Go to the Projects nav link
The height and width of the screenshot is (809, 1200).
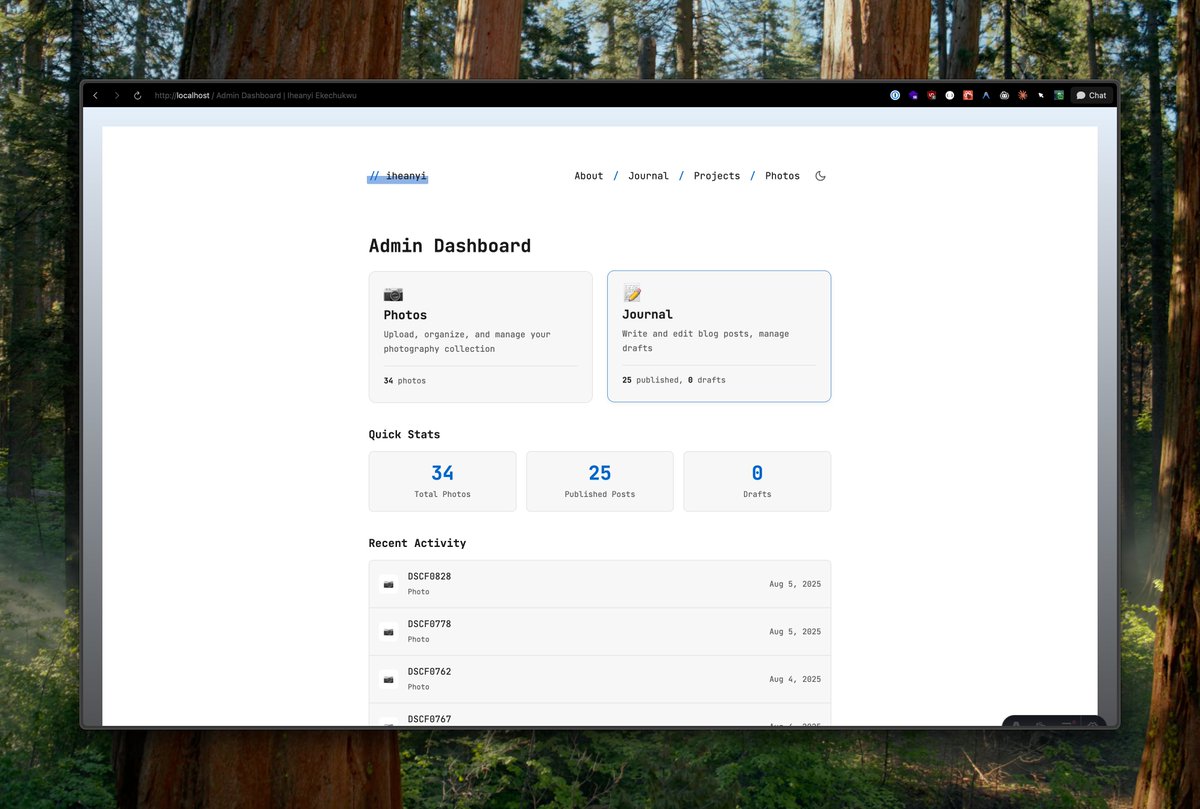[717, 176]
